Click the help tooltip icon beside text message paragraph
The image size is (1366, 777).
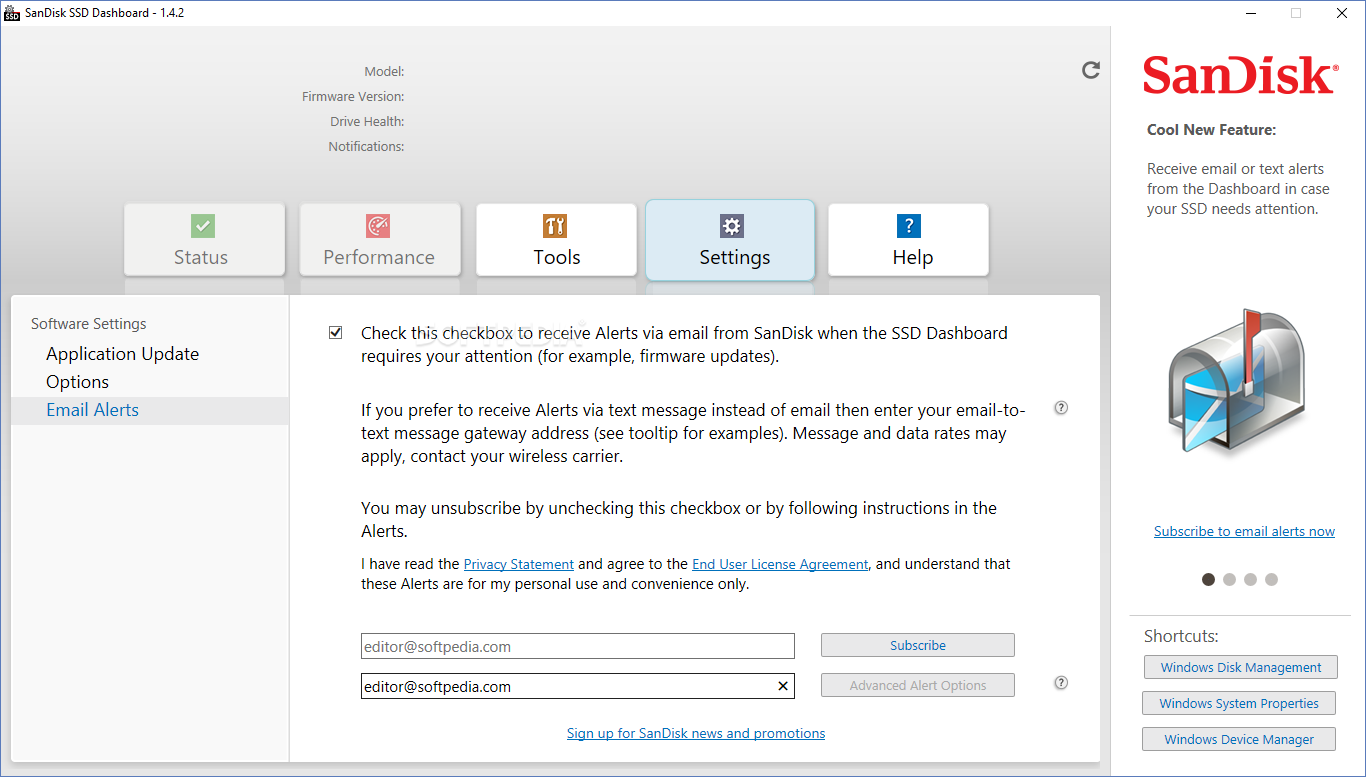1061,408
